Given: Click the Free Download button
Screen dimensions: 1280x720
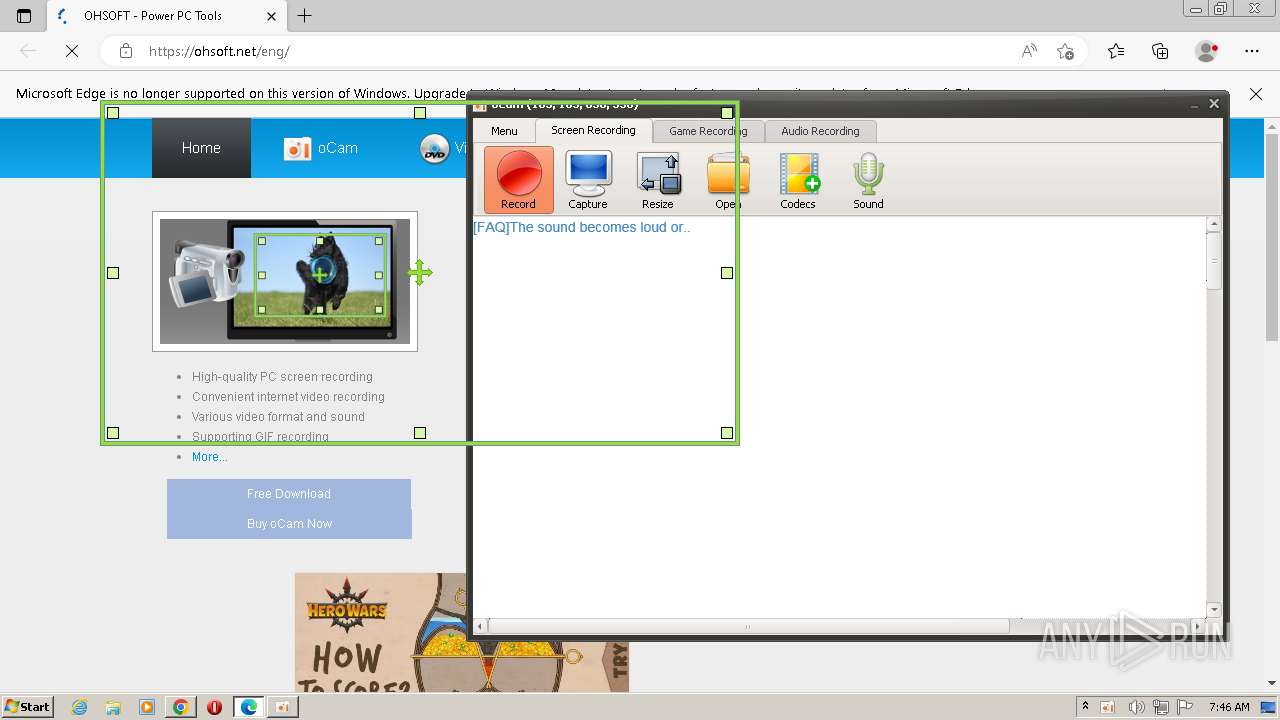Looking at the screenshot, I should 289,494.
